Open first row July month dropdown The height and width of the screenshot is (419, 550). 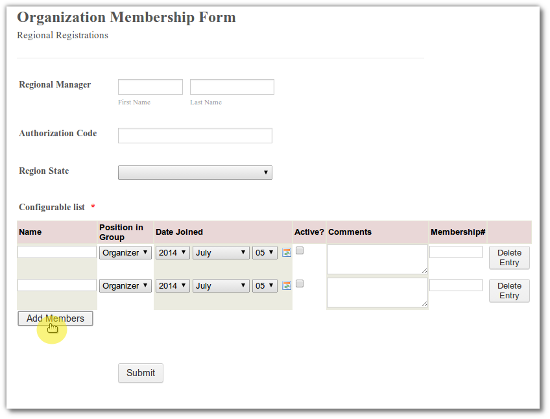pyautogui.click(x=221, y=253)
